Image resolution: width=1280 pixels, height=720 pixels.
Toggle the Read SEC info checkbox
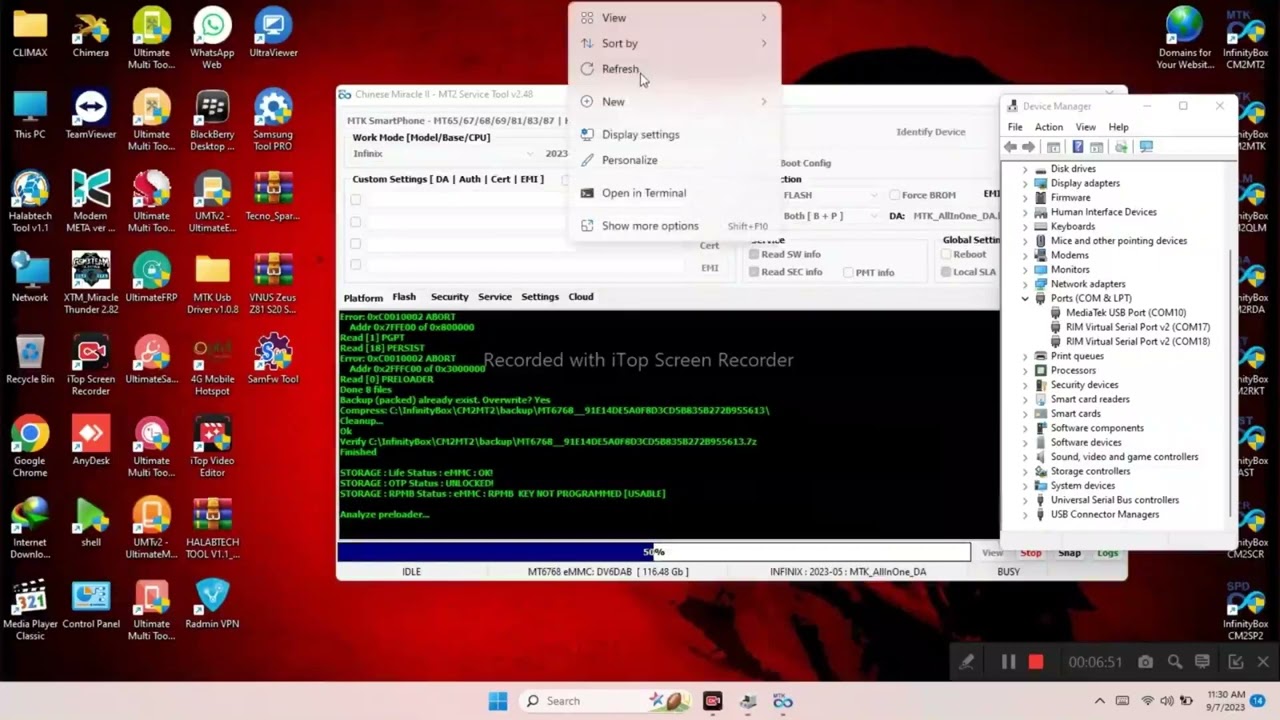pos(754,272)
